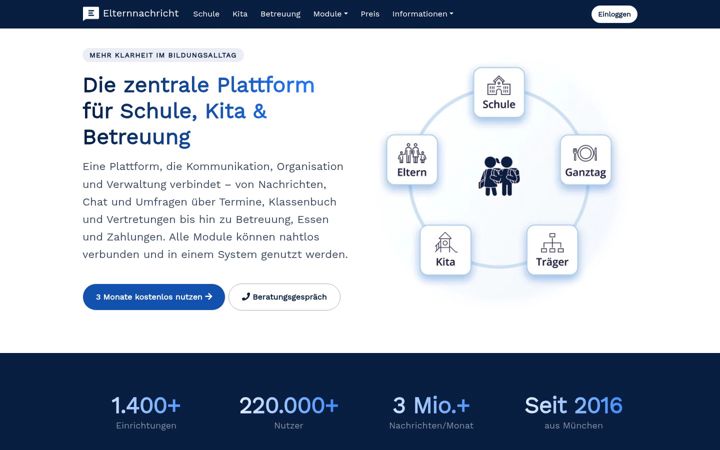Click the Beratungsgespräch button
The width and height of the screenshot is (720, 450).
[284, 297]
